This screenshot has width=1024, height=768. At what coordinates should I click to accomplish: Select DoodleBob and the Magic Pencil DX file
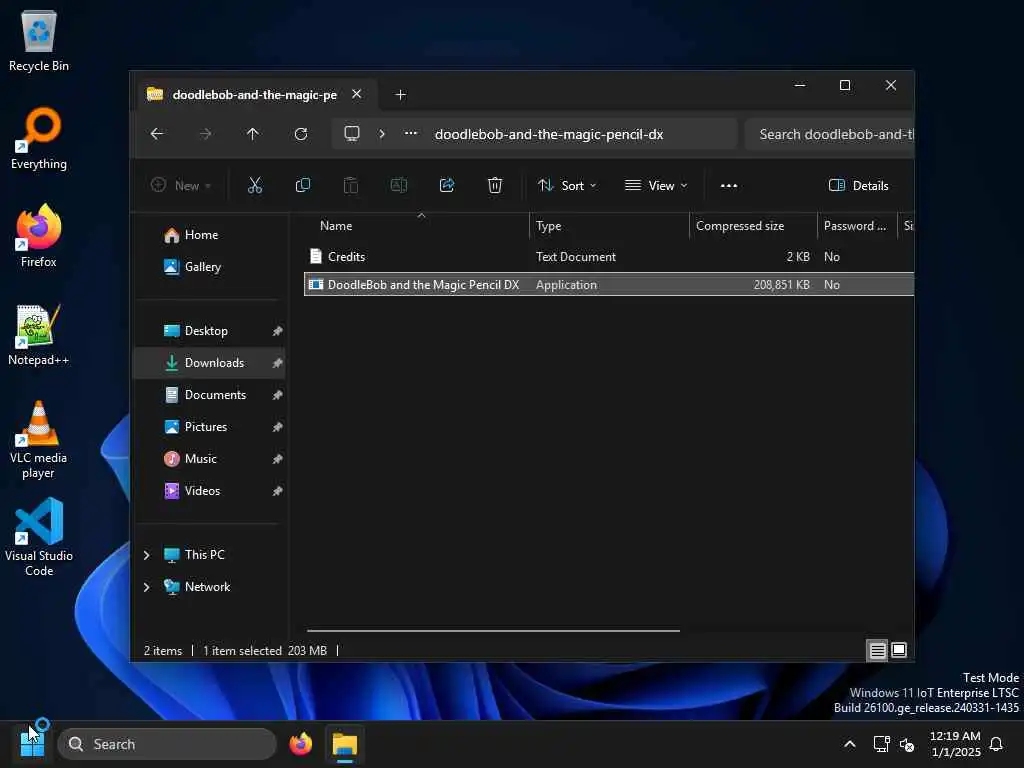click(609, 285)
